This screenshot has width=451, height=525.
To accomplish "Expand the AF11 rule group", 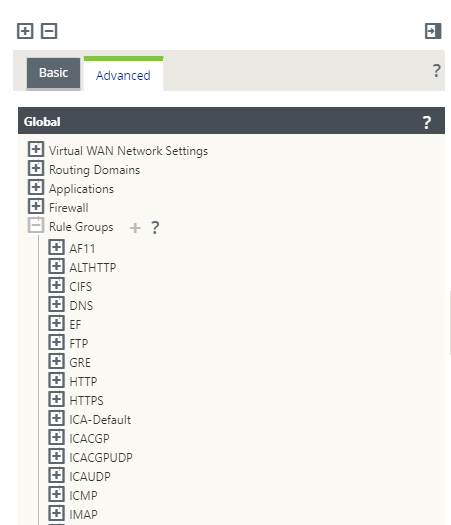I will (x=56, y=247).
